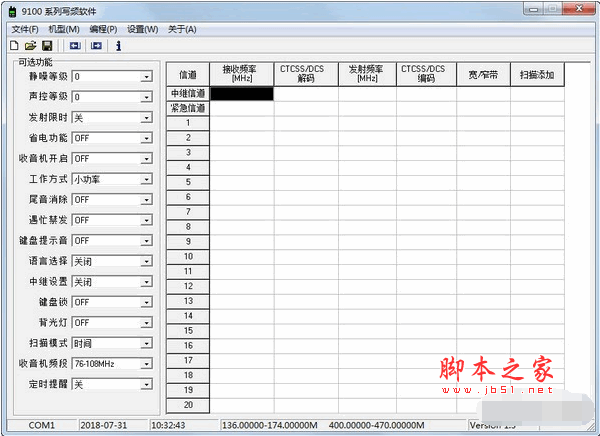Select channel row 1 header
This screenshot has width=600, height=436.
(188, 123)
